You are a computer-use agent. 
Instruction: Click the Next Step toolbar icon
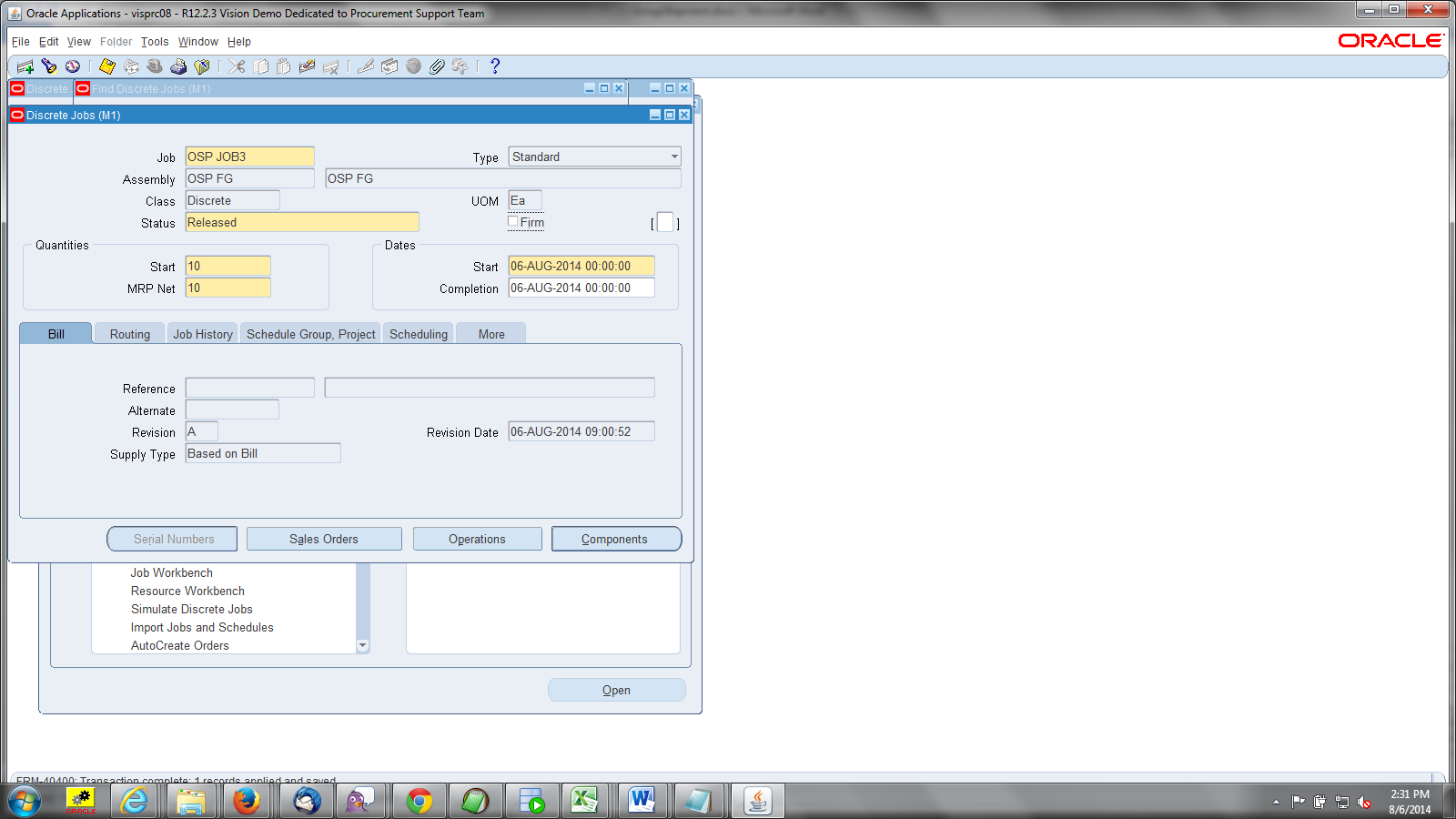tap(131, 66)
